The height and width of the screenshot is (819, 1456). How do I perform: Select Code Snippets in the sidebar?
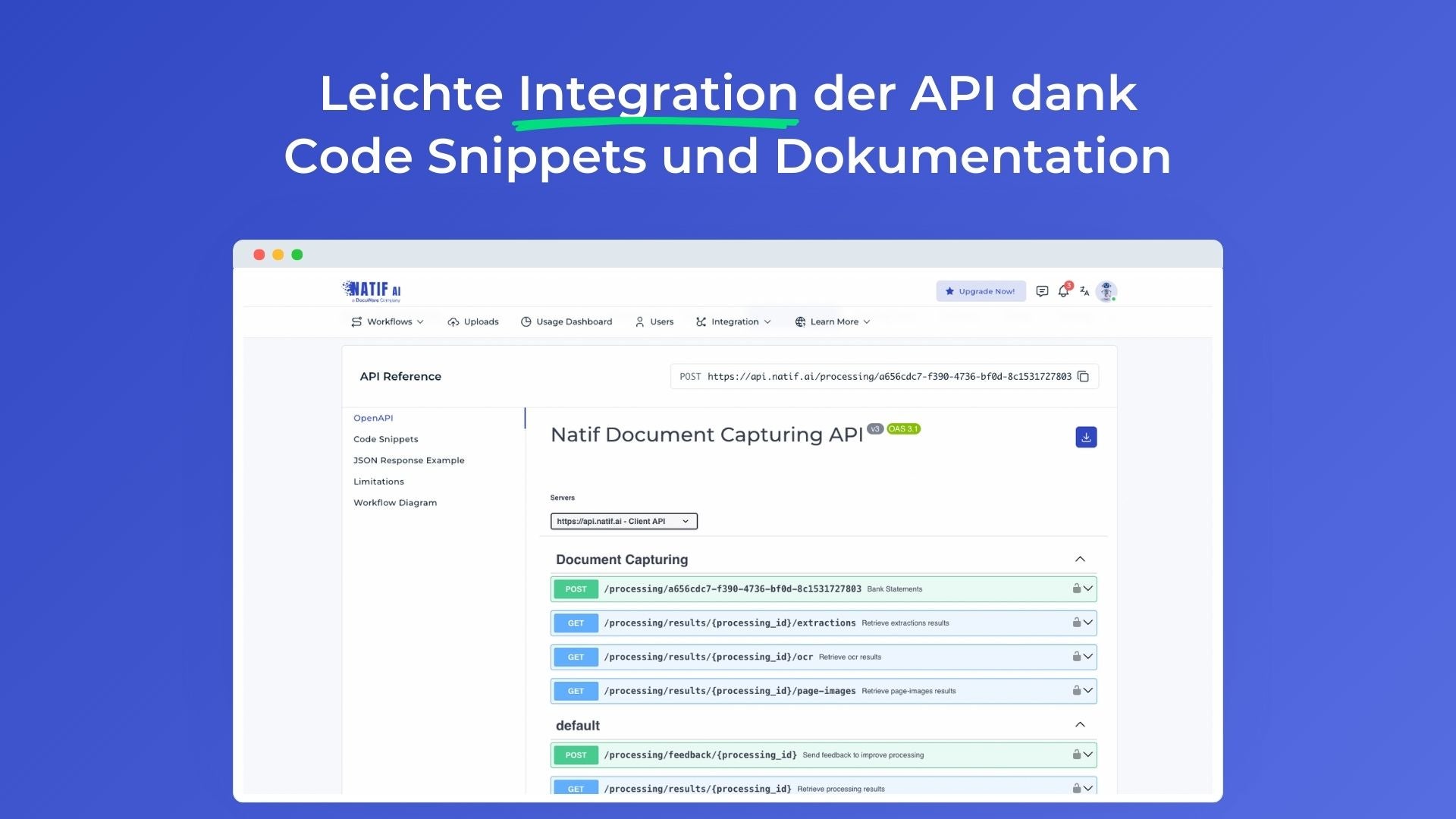click(x=385, y=439)
